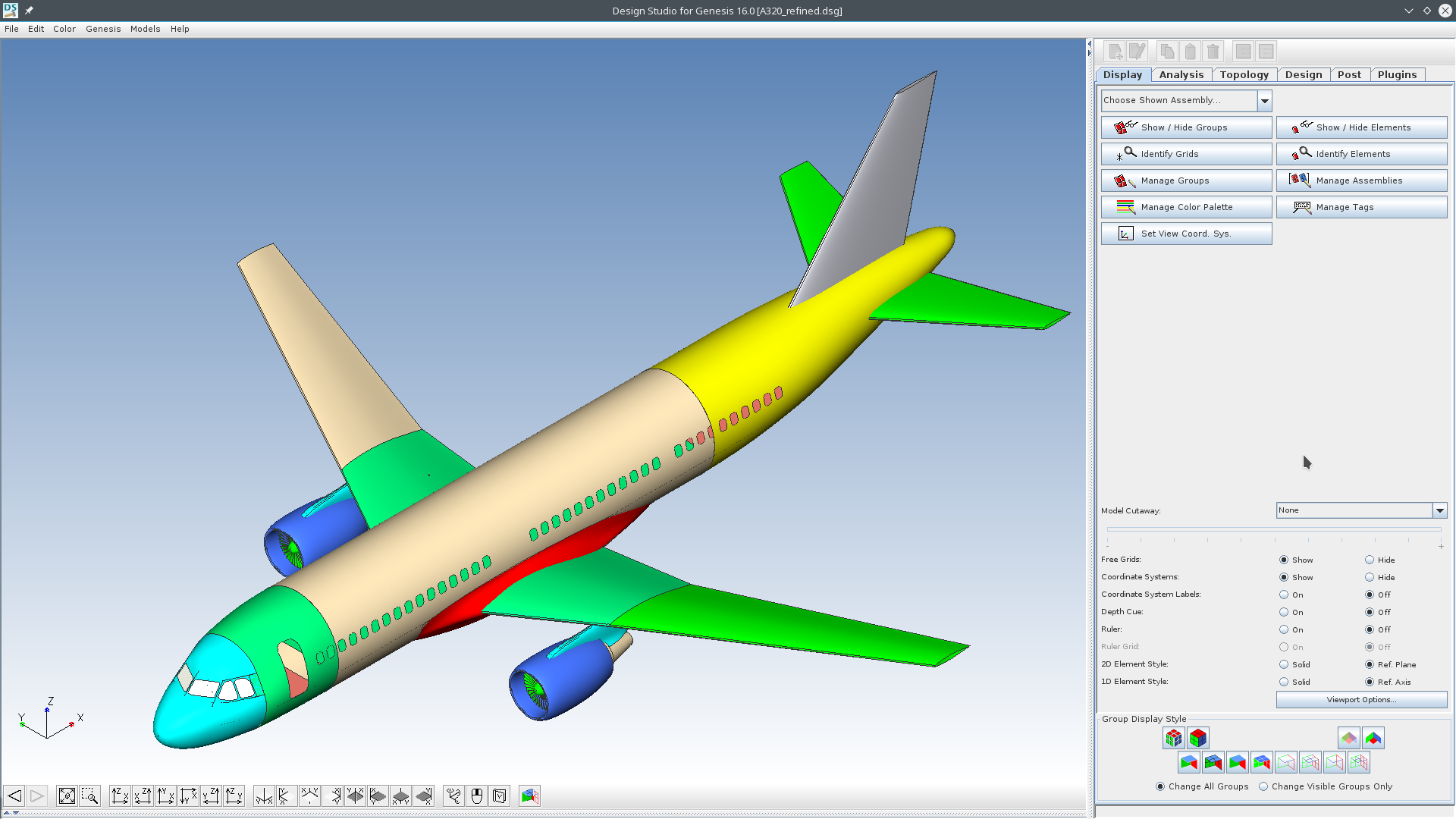1456x819 pixels.
Task: Expand the Model Cutaway dropdown
Action: tap(1439, 510)
